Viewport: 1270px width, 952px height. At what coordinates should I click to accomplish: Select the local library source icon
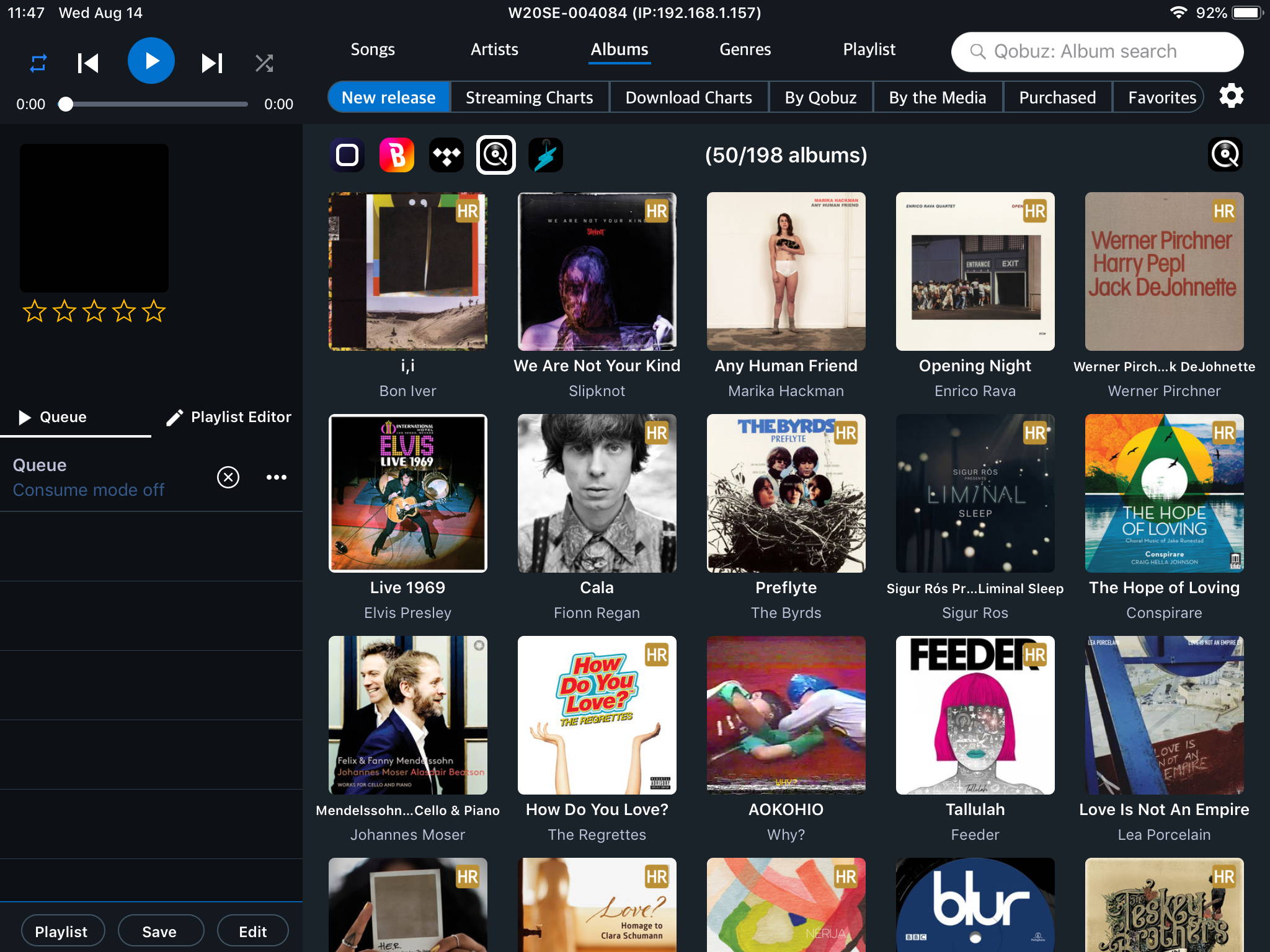click(347, 155)
